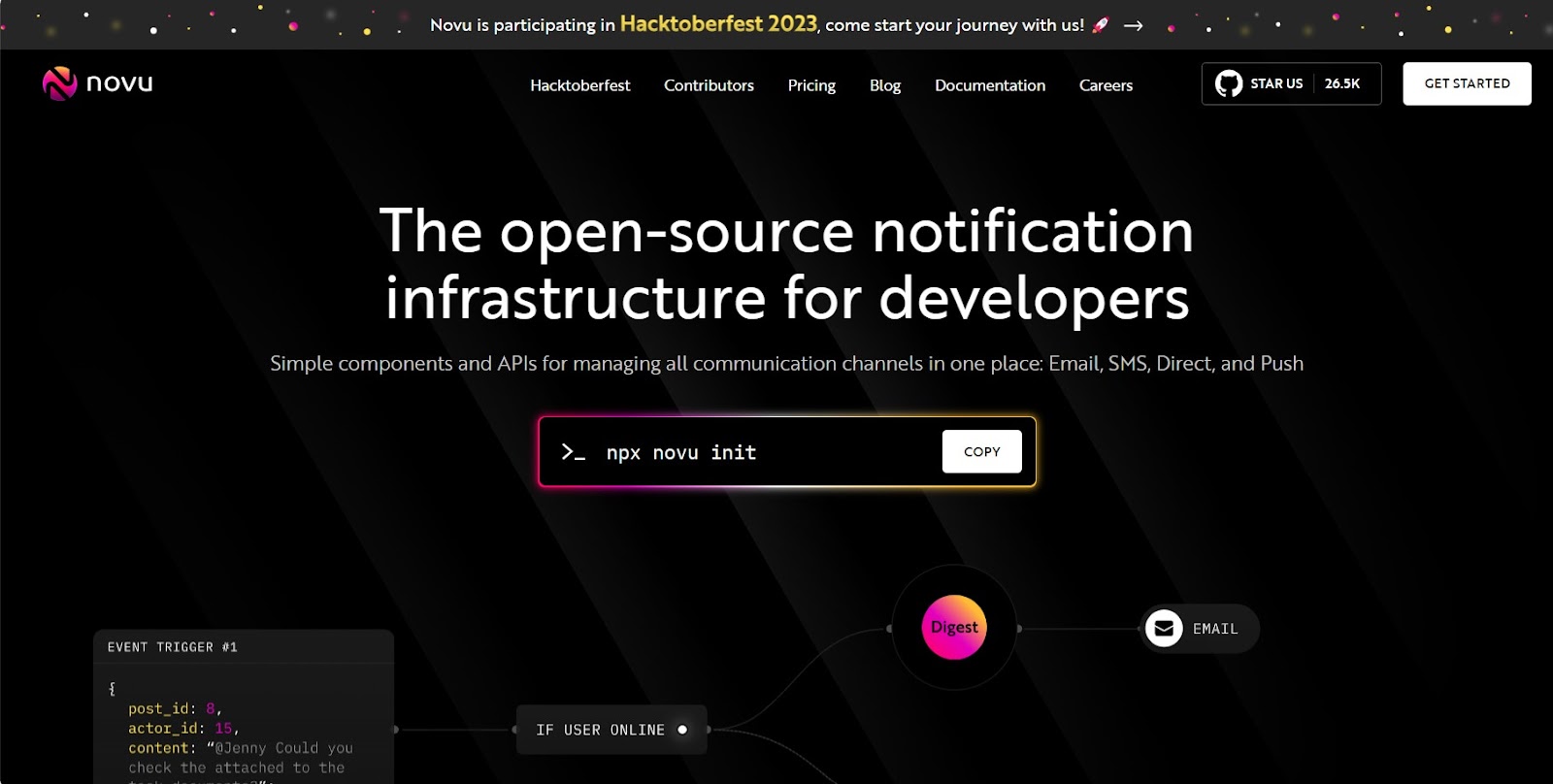Click the email envelope icon
This screenshot has height=784, width=1553.
pos(1164,629)
